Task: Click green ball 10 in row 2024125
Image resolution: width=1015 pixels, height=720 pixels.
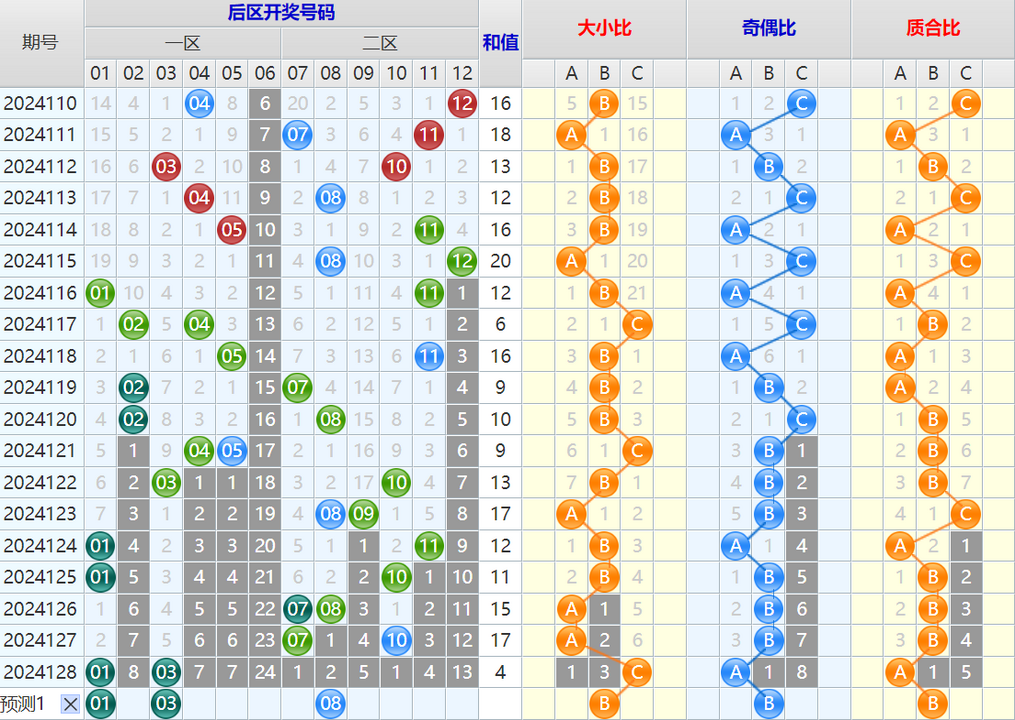Action: pos(396,577)
